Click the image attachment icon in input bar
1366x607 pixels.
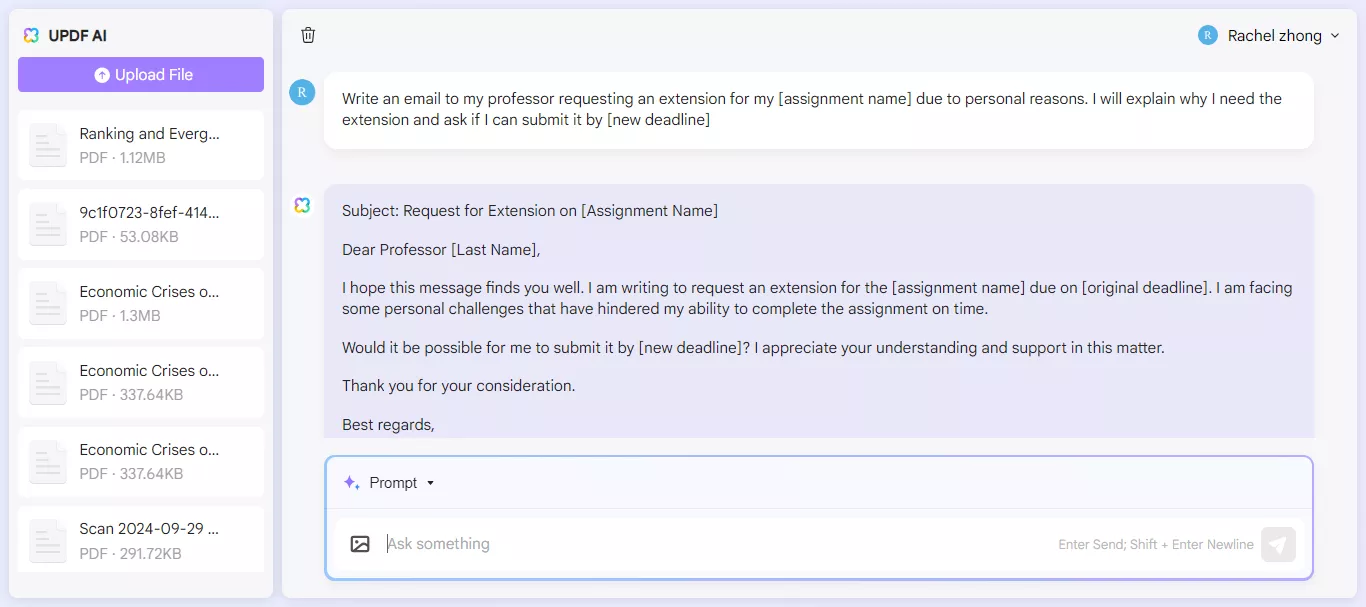pos(360,543)
